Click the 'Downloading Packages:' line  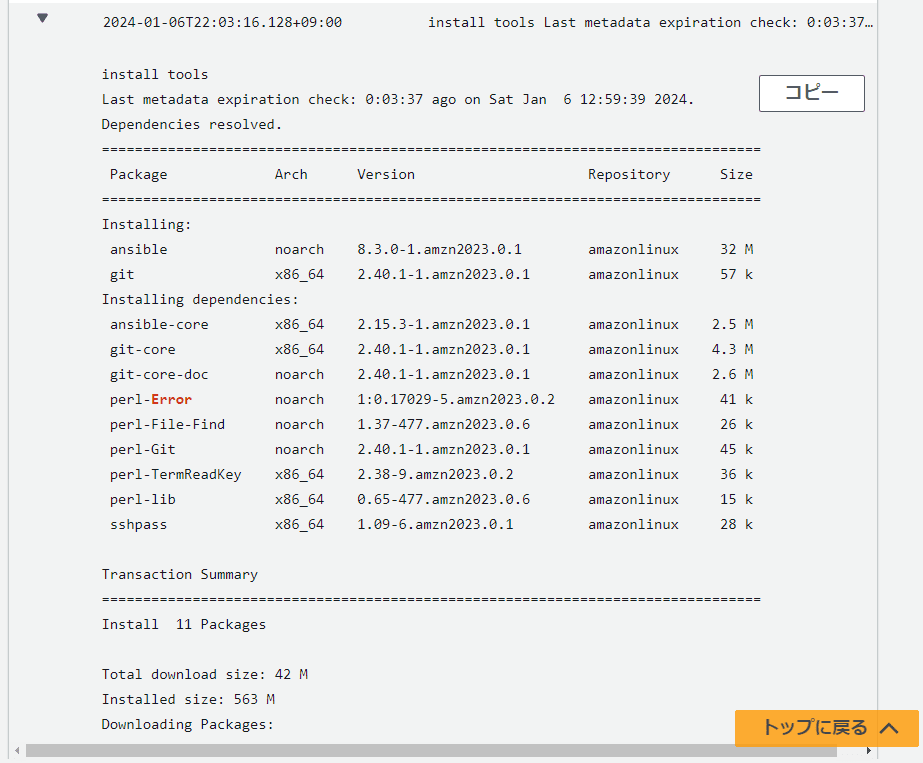(x=188, y=725)
